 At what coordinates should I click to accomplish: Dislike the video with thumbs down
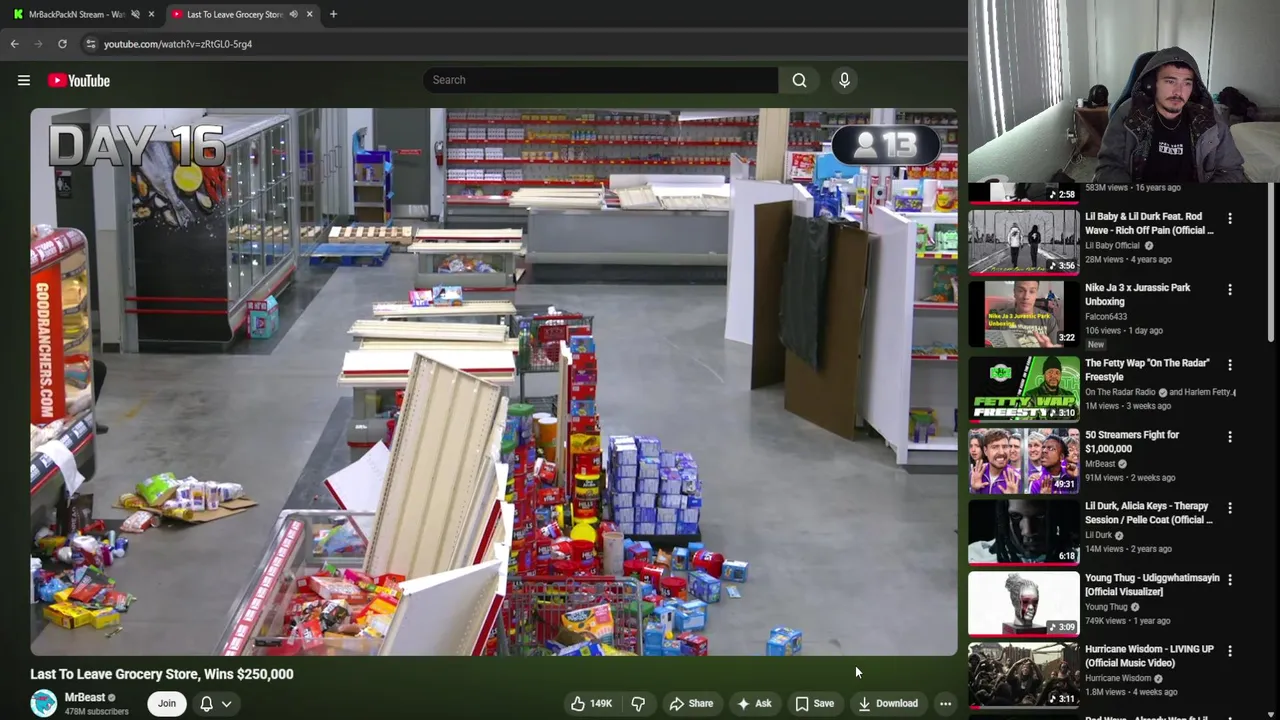(x=638, y=703)
